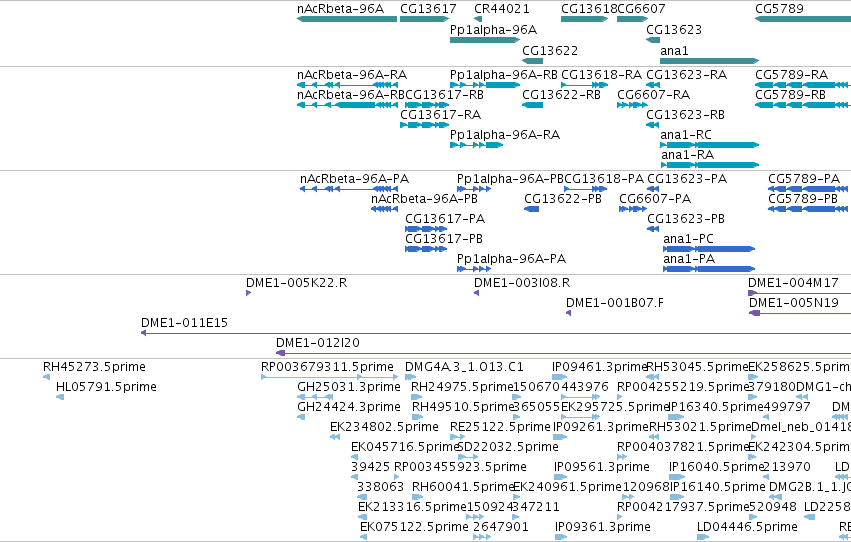
Task: Select the Pp1alpha-96A gene bar
Action: (x=485, y=40)
